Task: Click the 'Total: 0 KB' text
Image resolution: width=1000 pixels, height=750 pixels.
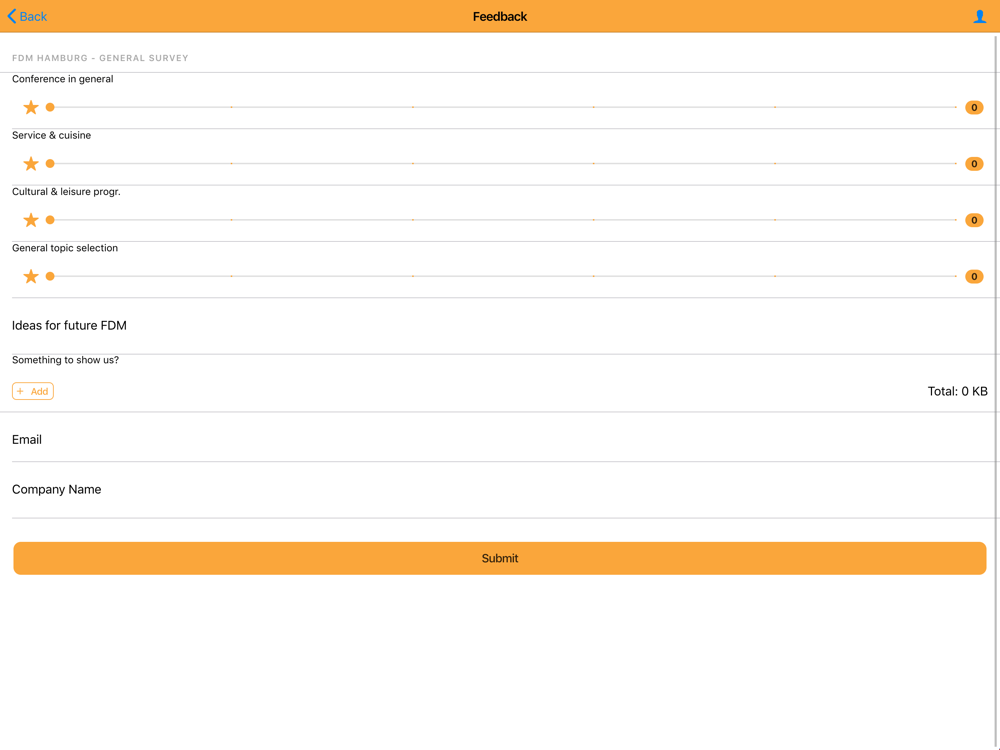Action: 957,391
